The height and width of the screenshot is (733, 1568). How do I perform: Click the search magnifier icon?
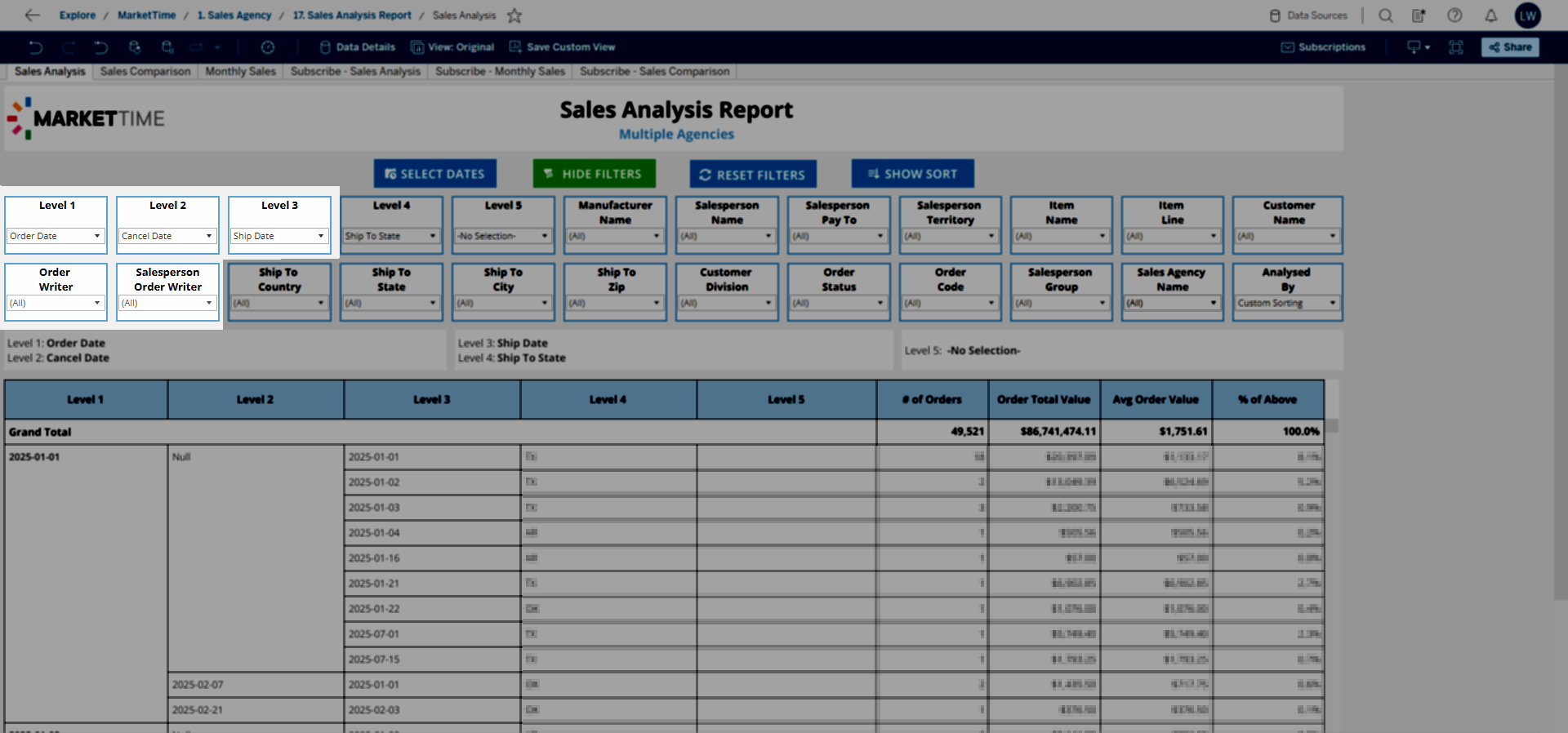tap(1386, 16)
